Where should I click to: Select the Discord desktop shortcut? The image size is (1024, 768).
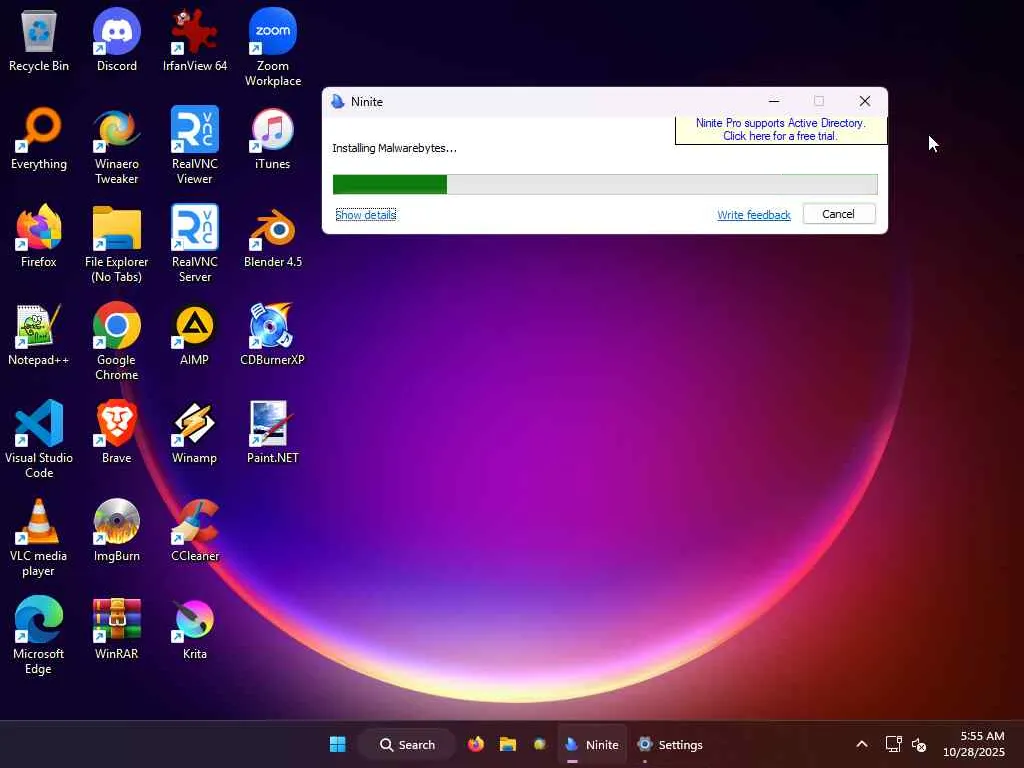117,41
